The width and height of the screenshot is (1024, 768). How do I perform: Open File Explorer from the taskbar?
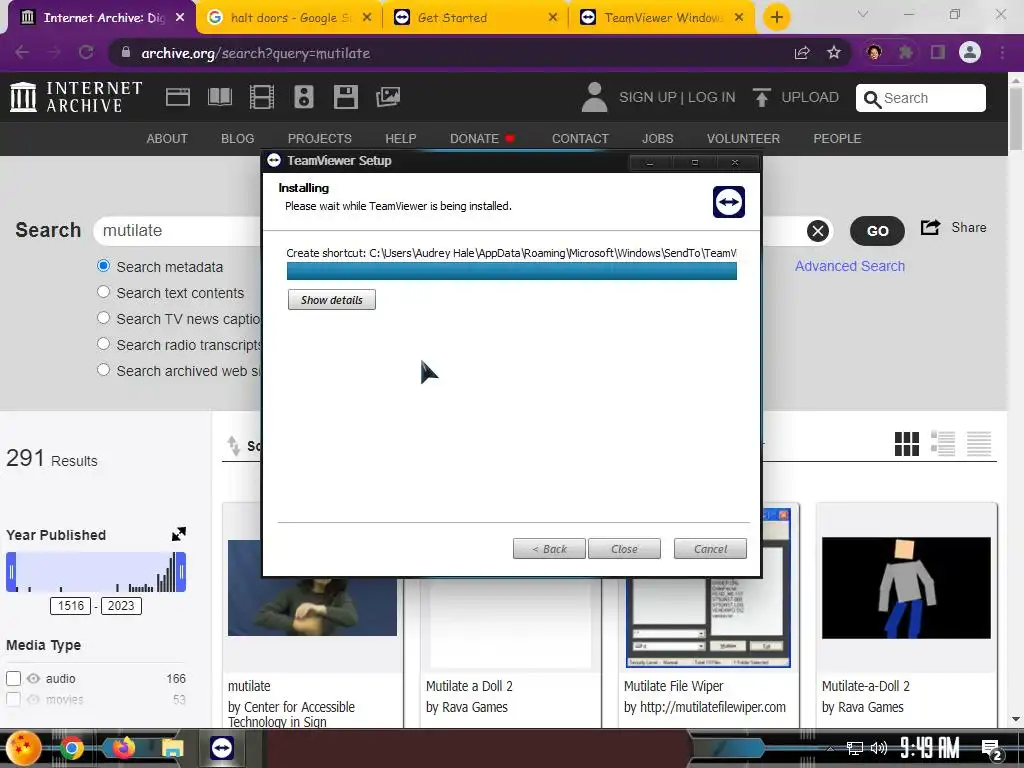[172, 748]
